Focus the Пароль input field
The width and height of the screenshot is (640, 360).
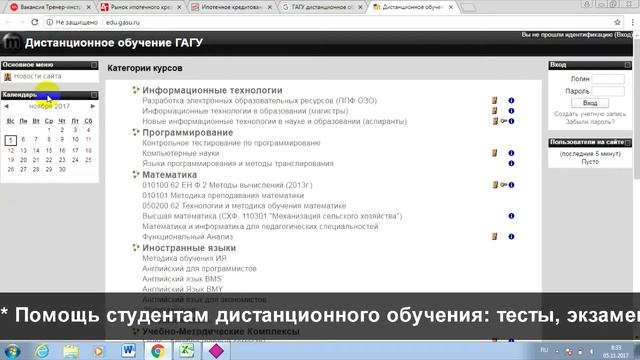pyautogui.click(x=608, y=91)
